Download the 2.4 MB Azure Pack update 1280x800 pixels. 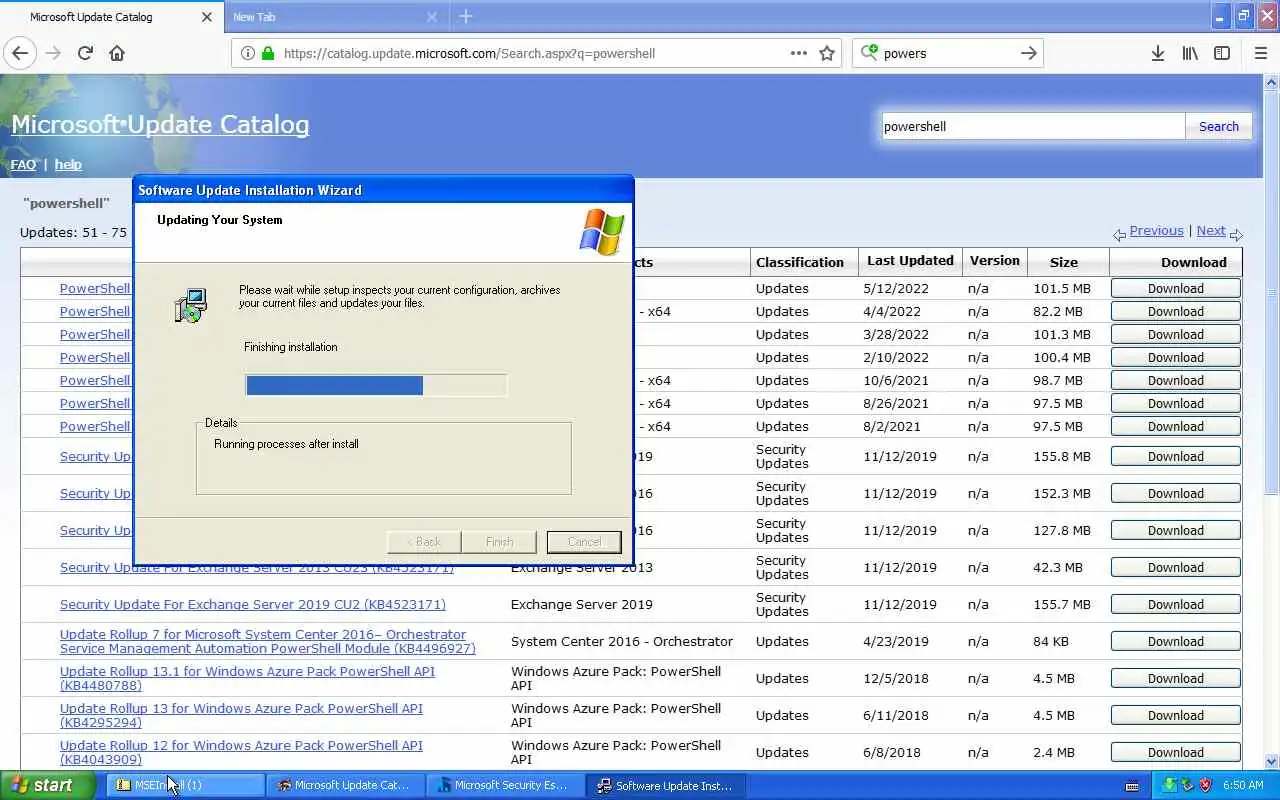coord(1176,752)
